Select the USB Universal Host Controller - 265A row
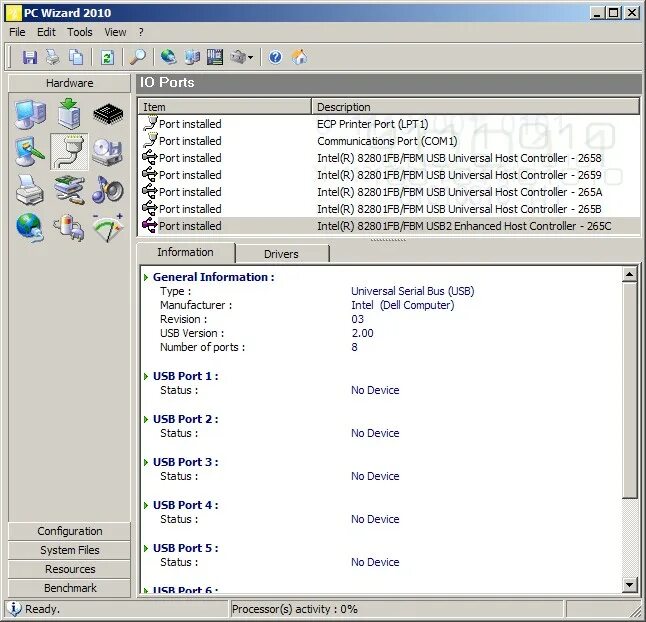Screen dimensions: 646x622 (x=389, y=192)
